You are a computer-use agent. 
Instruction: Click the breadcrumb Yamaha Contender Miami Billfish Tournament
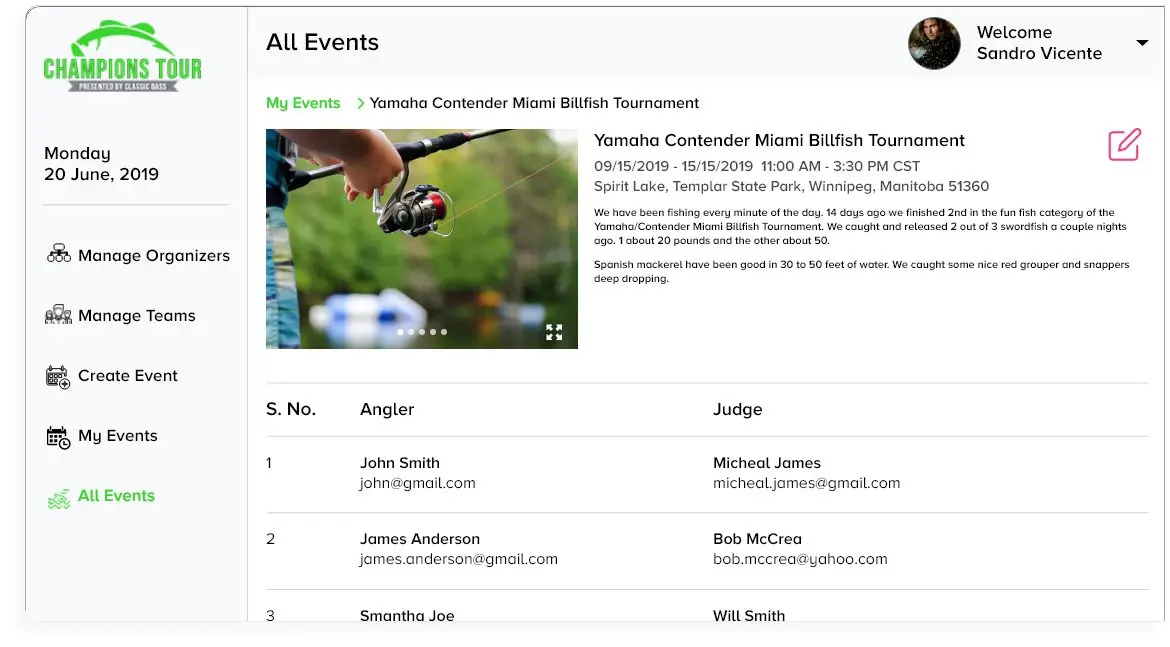534,103
